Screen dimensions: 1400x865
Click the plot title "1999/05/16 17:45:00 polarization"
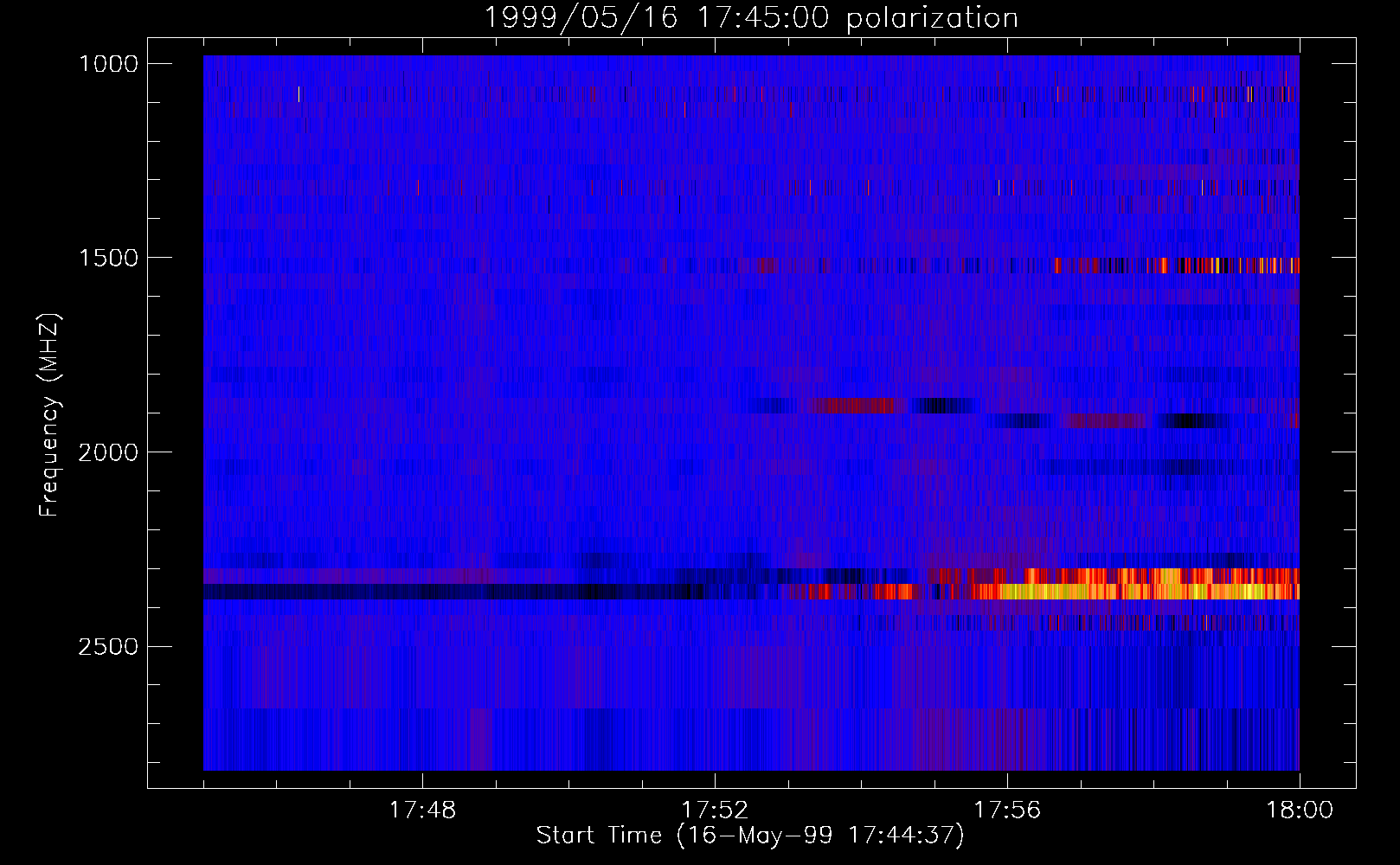point(750,17)
